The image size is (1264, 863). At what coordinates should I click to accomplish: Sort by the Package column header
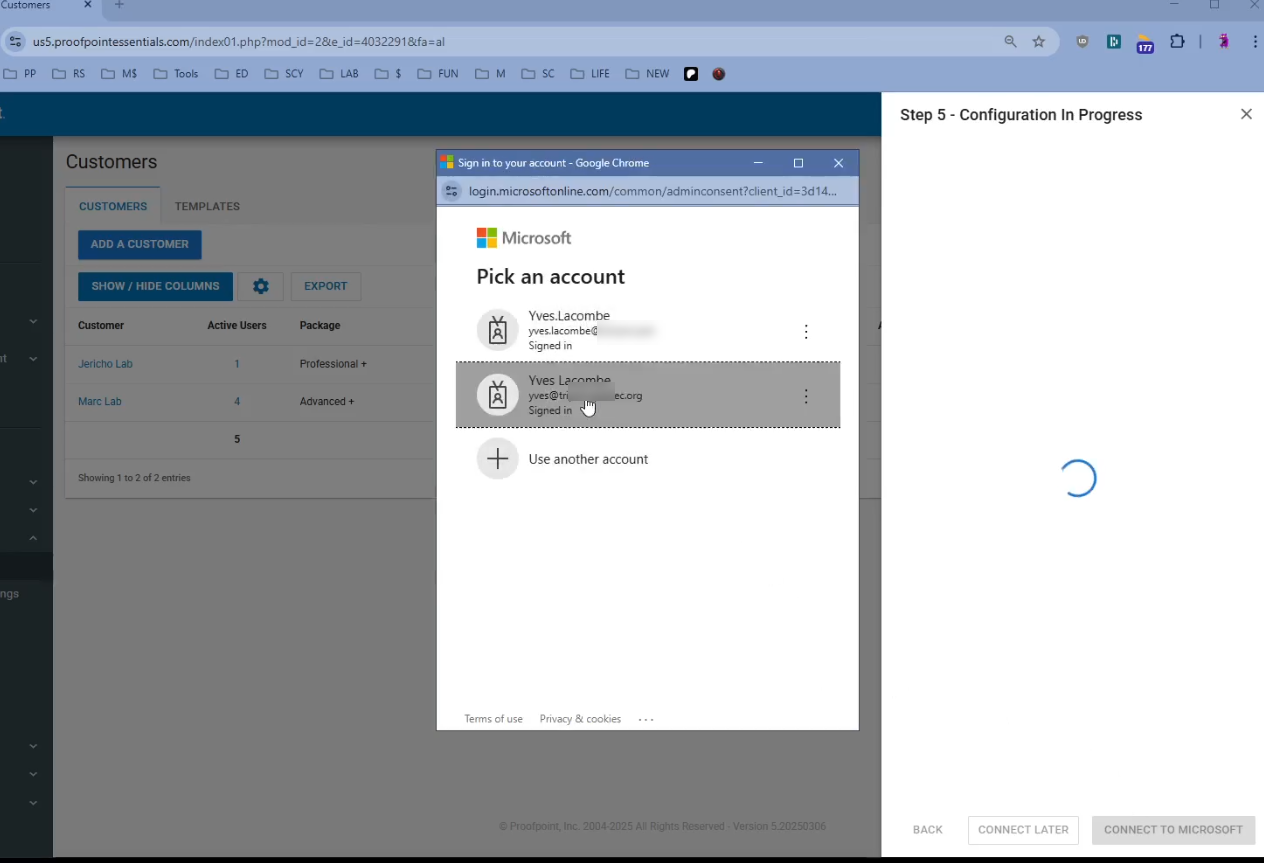320,325
